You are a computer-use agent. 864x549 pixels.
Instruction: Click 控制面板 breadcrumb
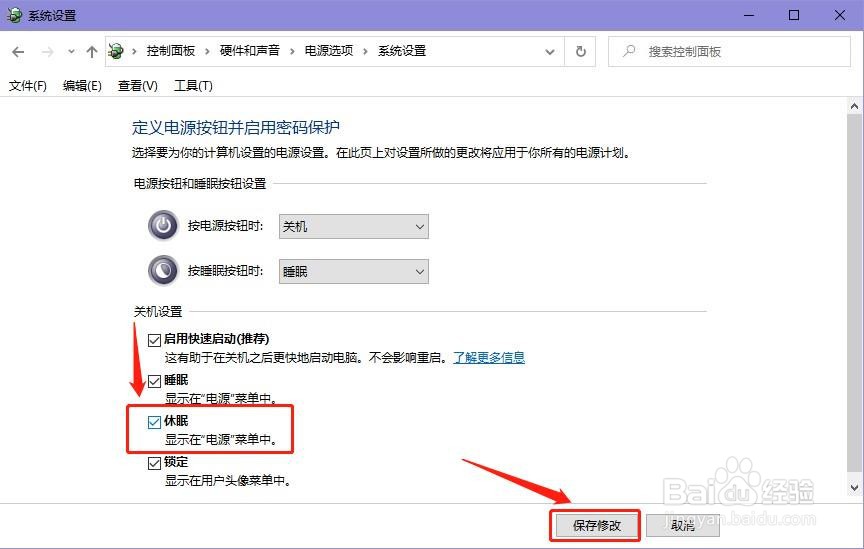click(171, 51)
